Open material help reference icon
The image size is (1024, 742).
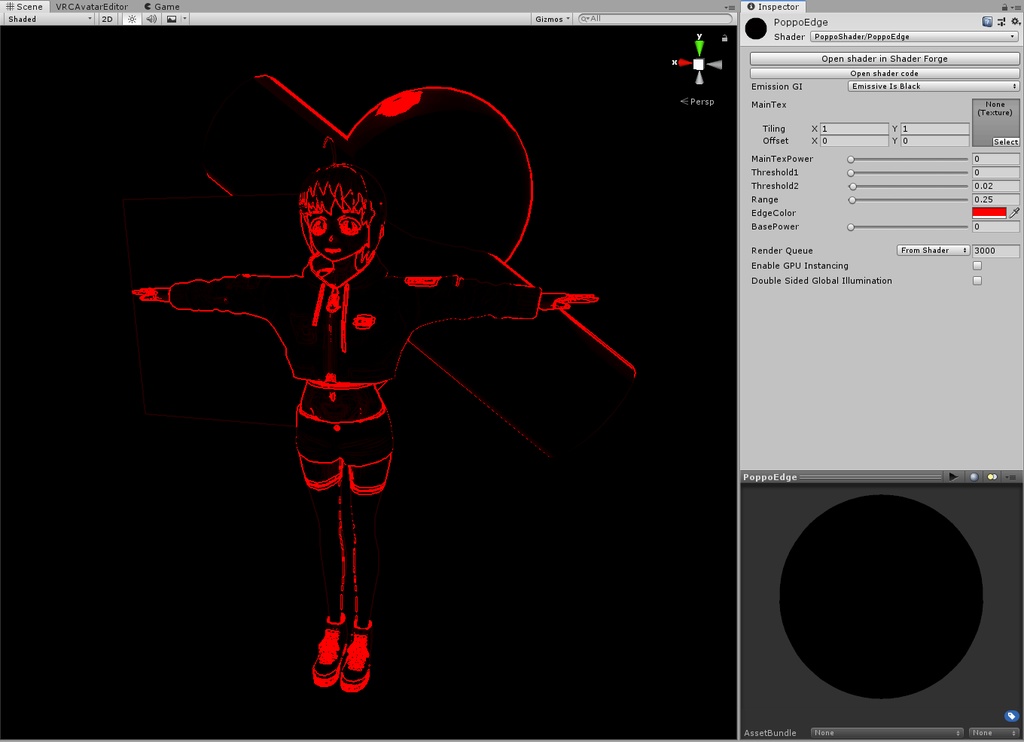click(x=987, y=22)
